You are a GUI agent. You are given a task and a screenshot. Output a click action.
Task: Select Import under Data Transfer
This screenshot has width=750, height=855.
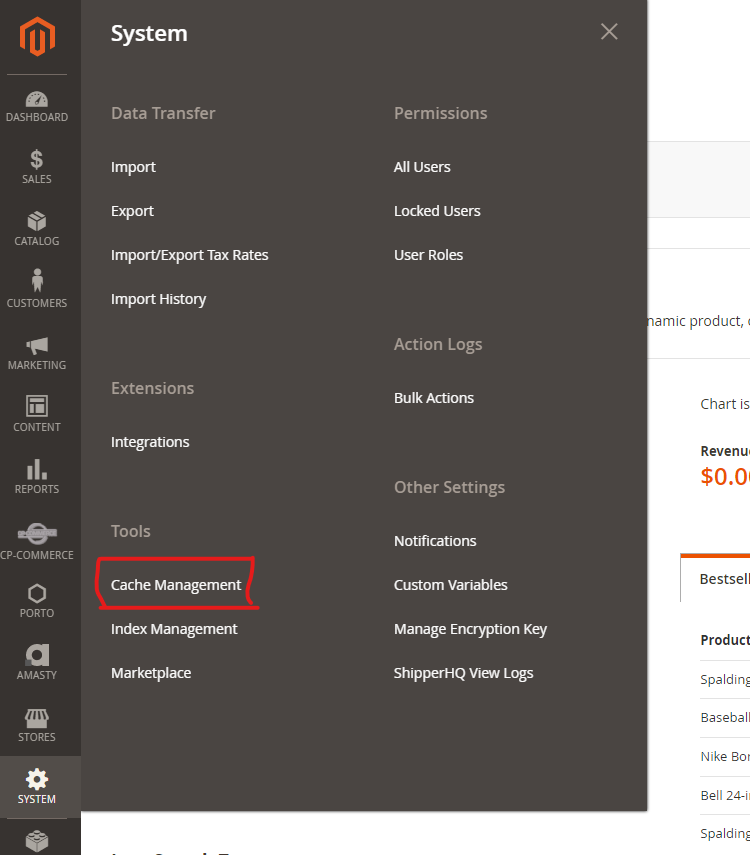click(133, 167)
